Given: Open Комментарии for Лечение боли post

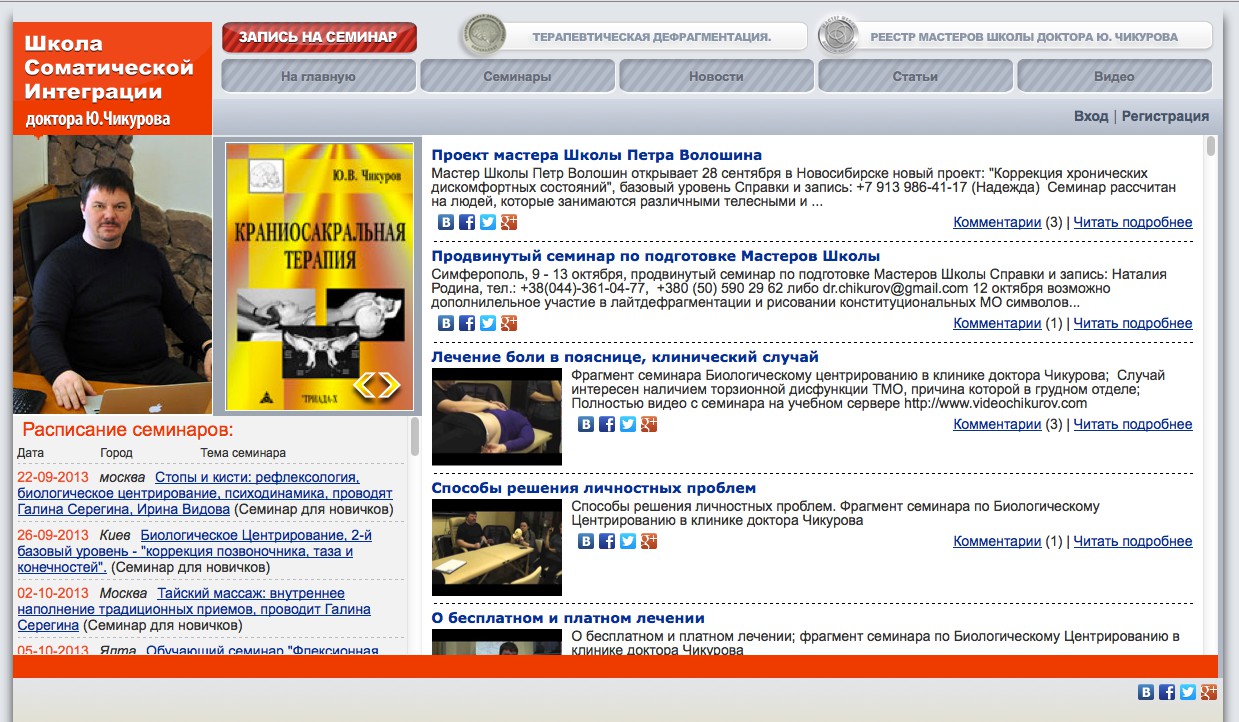Looking at the screenshot, I should pos(997,424).
